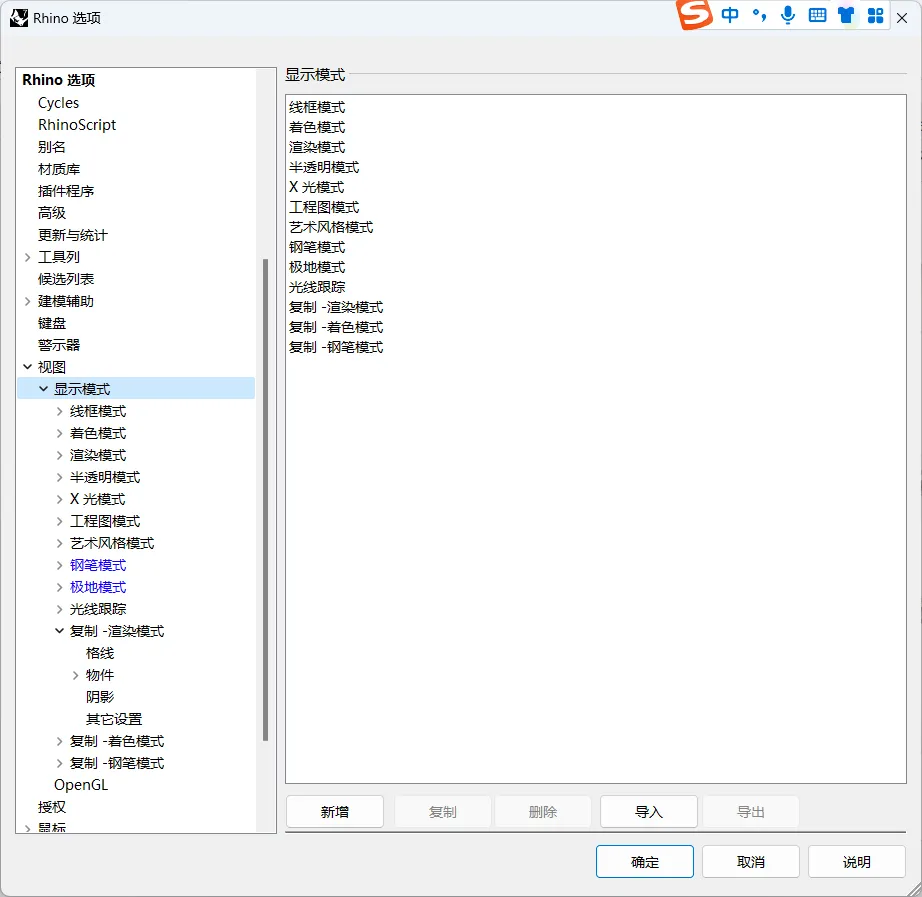This screenshot has width=922, height=897.
Task: Expand 工程图模式 in the tree
Action: pyautogui.click(x=59, y=521)
